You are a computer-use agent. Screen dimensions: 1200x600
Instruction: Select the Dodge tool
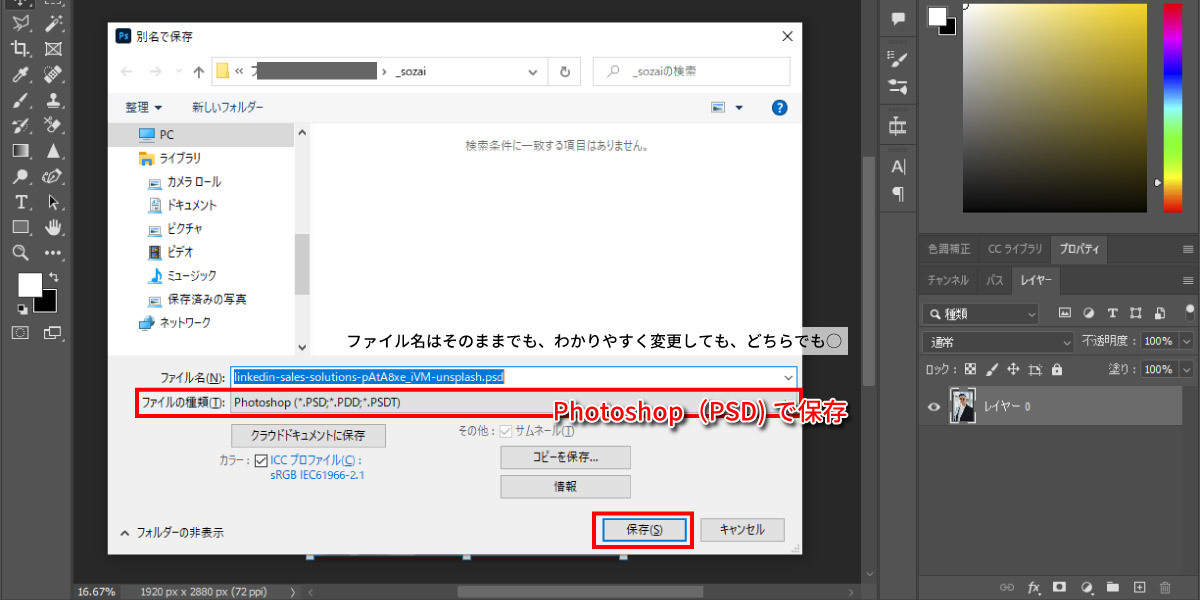[19, 178]
